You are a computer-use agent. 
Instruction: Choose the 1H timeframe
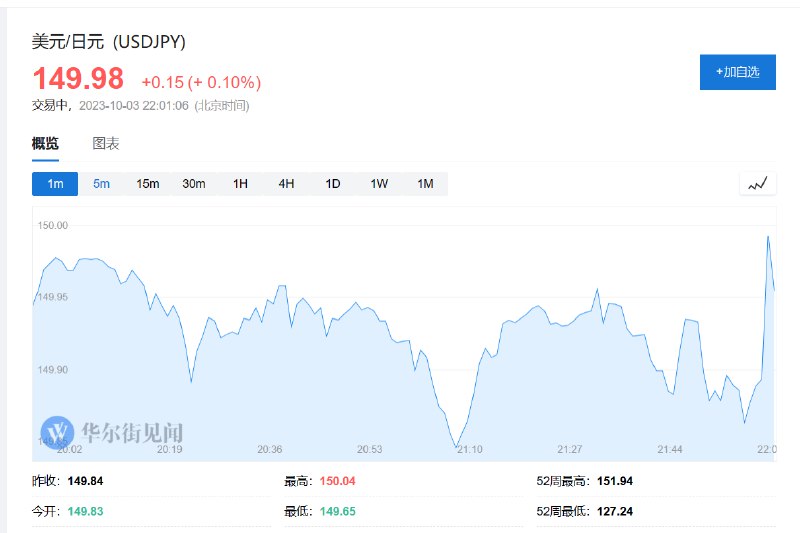pos(240,184)
